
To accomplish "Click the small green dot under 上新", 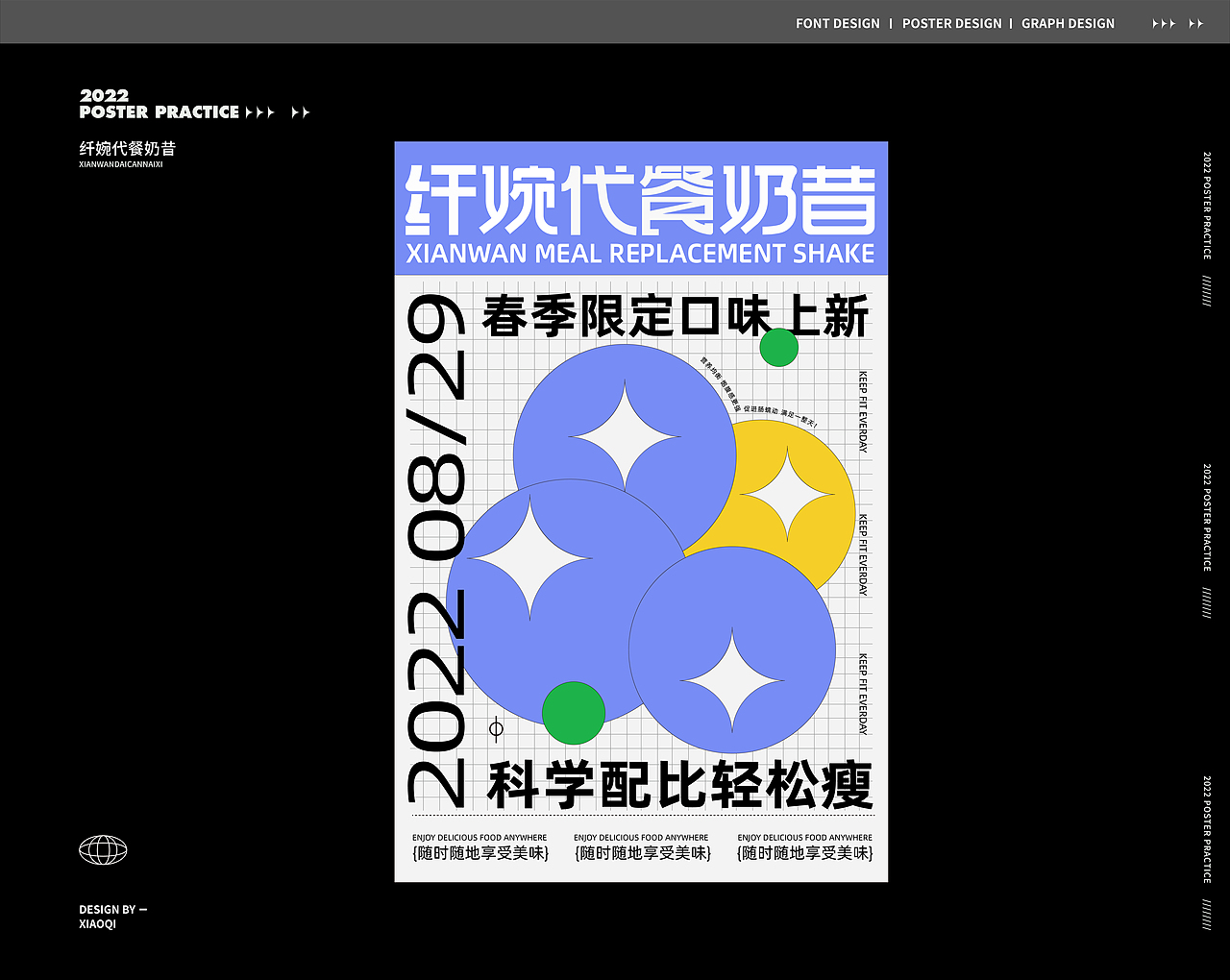I will 778,348.
